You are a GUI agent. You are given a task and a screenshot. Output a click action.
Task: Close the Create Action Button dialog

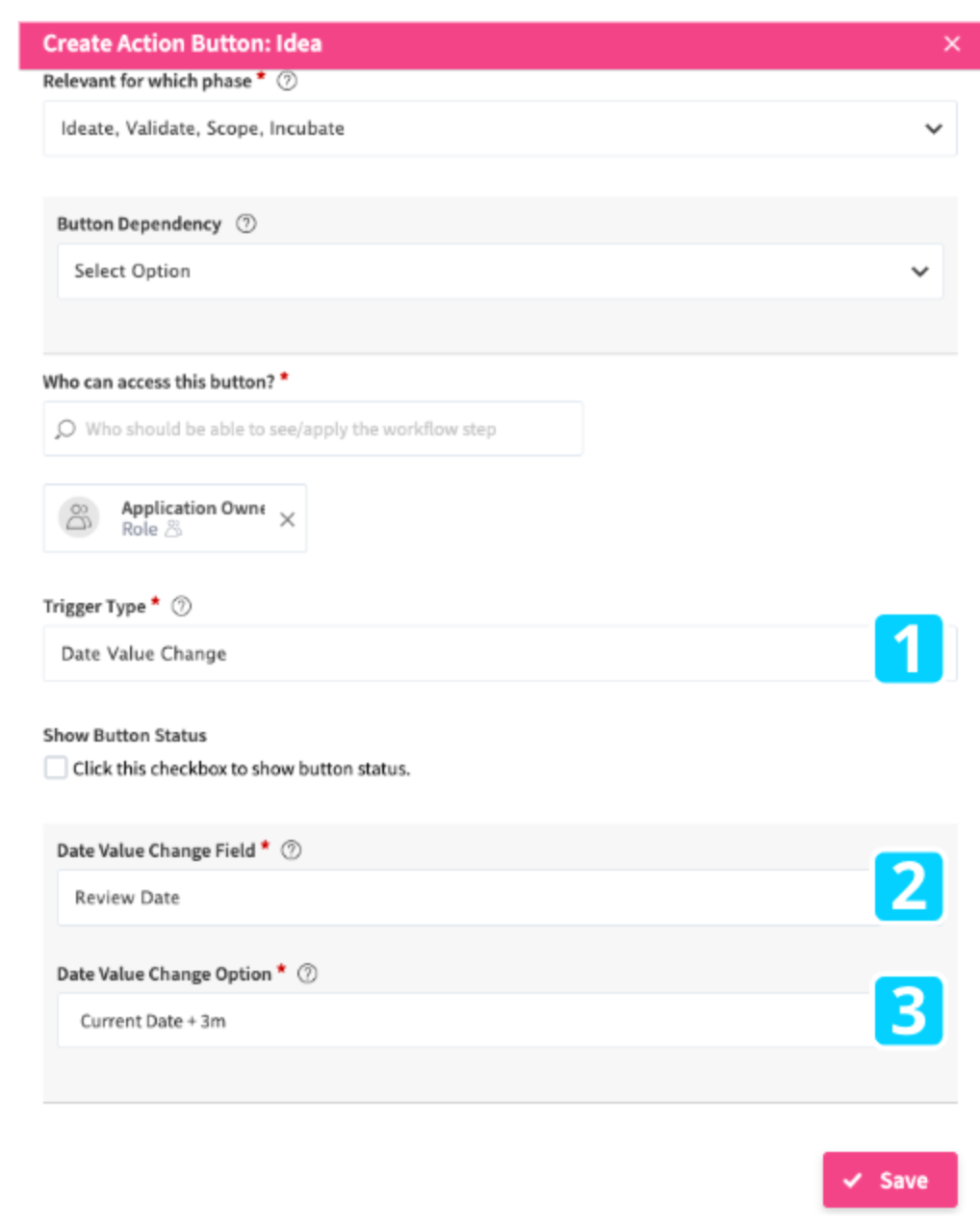tap(951, 43)
